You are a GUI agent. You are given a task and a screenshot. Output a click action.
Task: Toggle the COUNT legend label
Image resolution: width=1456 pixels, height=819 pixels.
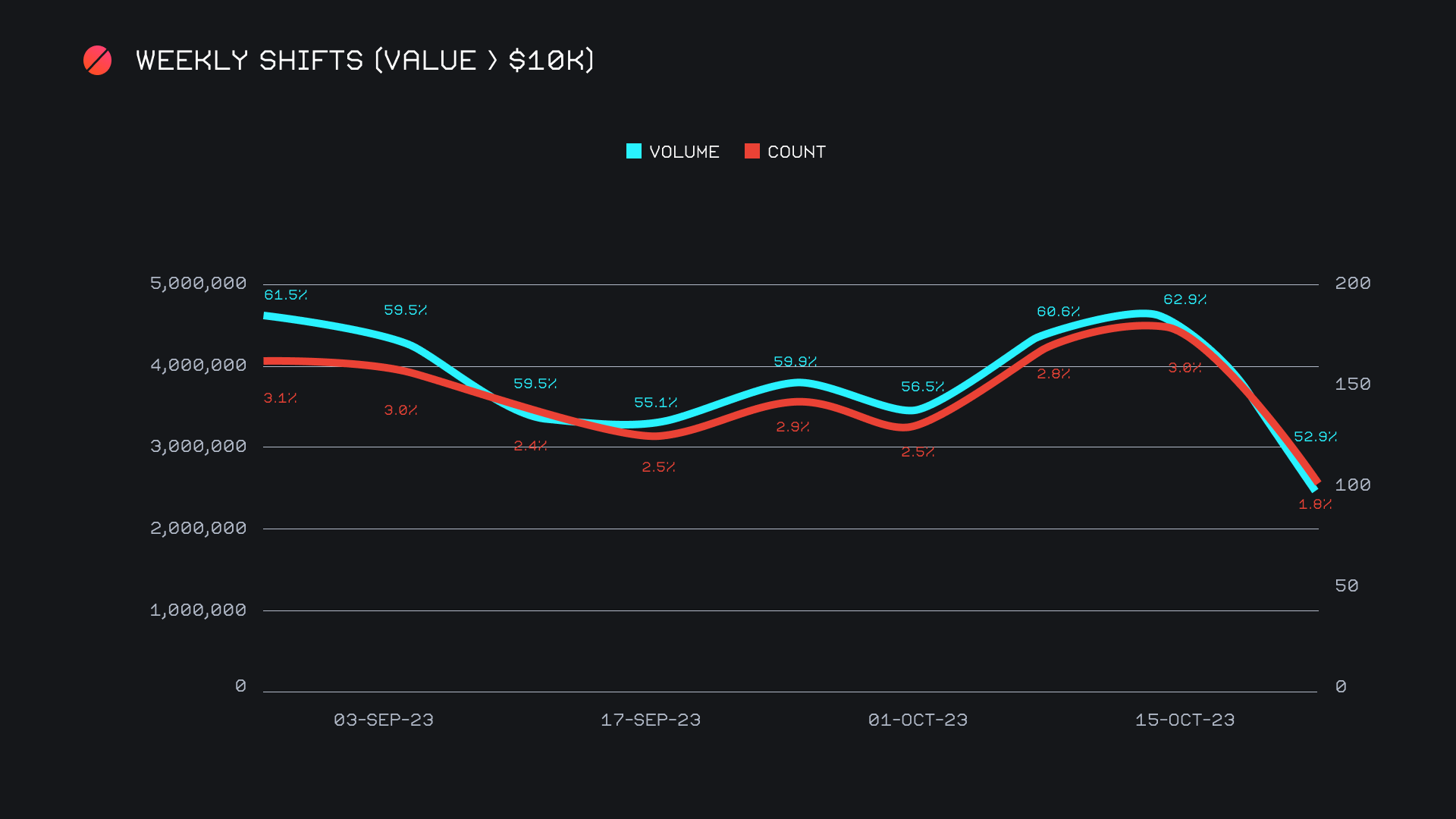(x=796, y=152)
